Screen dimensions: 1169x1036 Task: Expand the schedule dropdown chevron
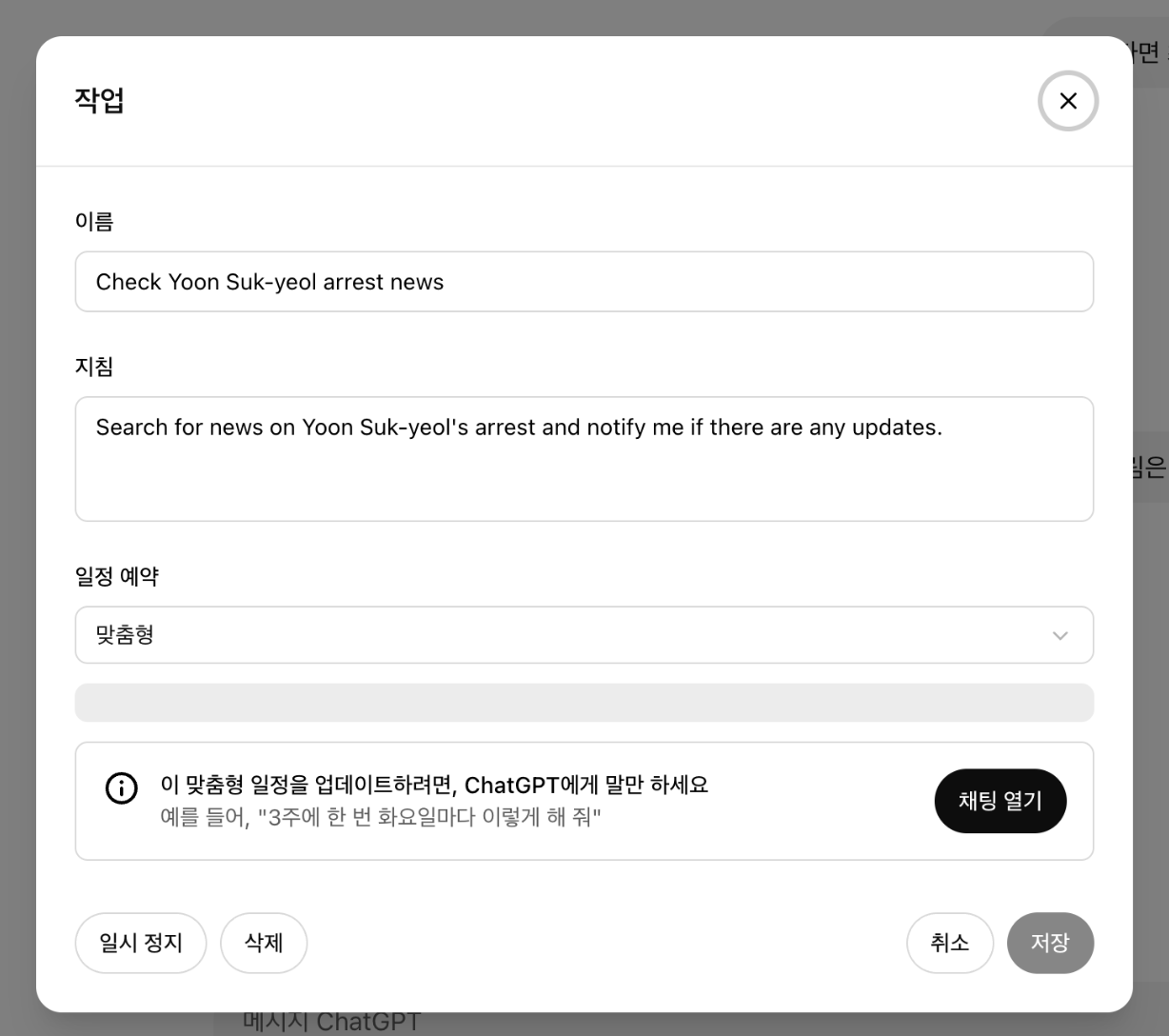pyautogui.click(x=1060, y=635)
